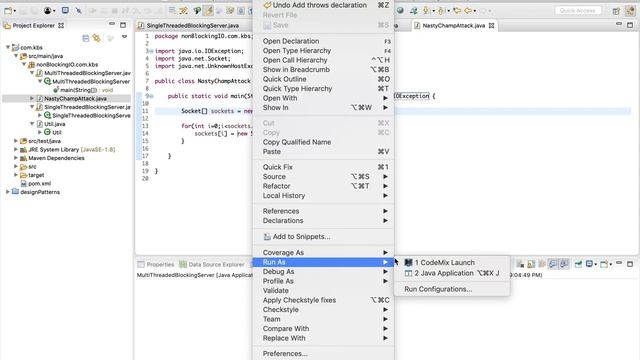Screen dimensions: 640x360
Task: Go to last edit location arrow
Action: 457,11
